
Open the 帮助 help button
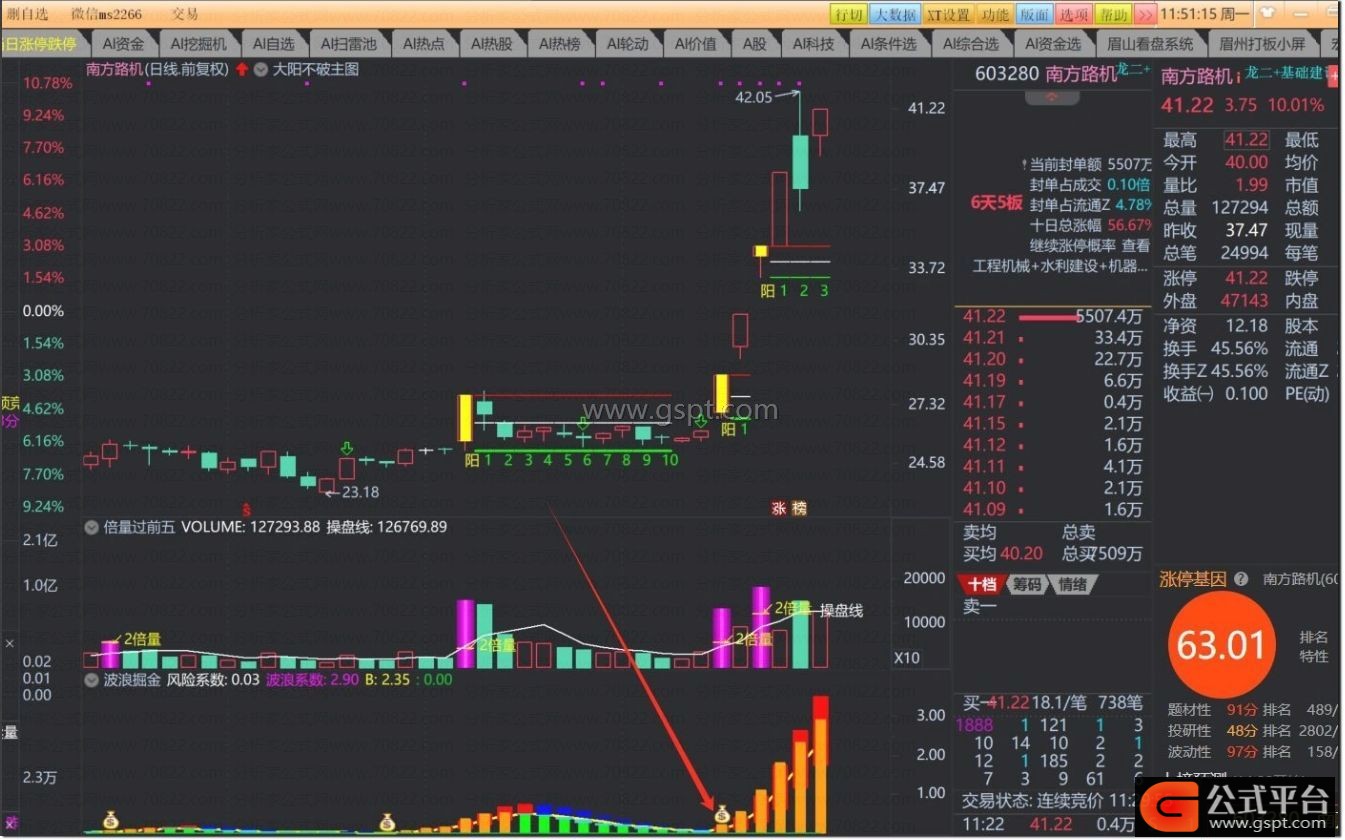coord(1114,14)
